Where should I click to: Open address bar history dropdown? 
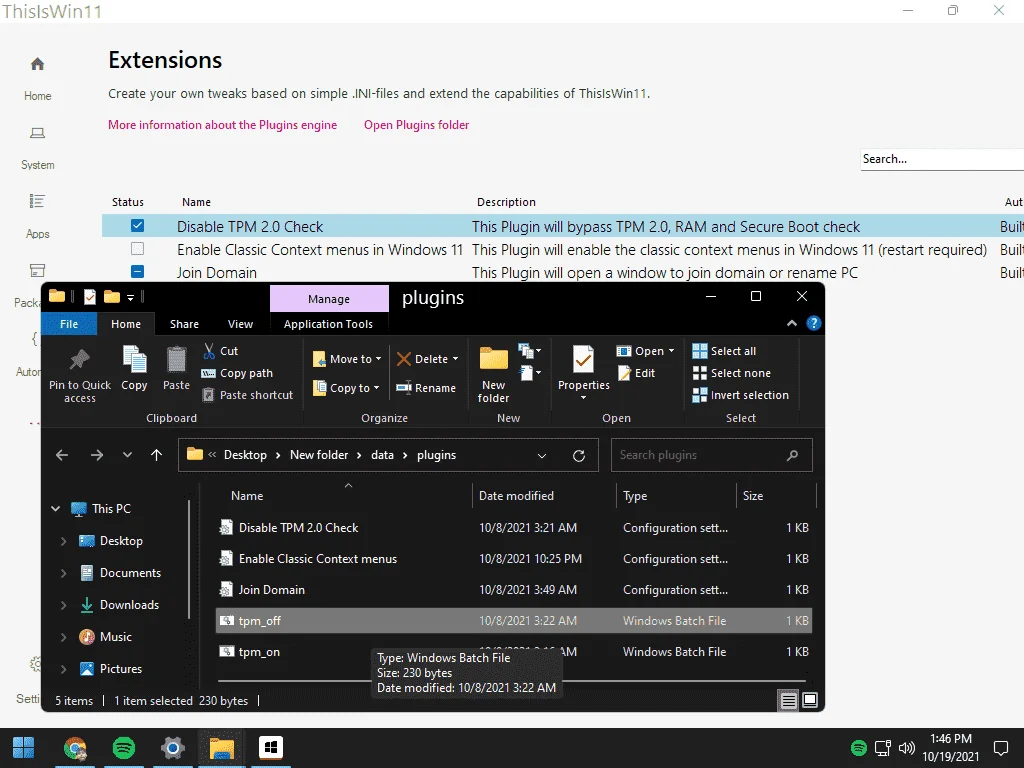point(541,456)
